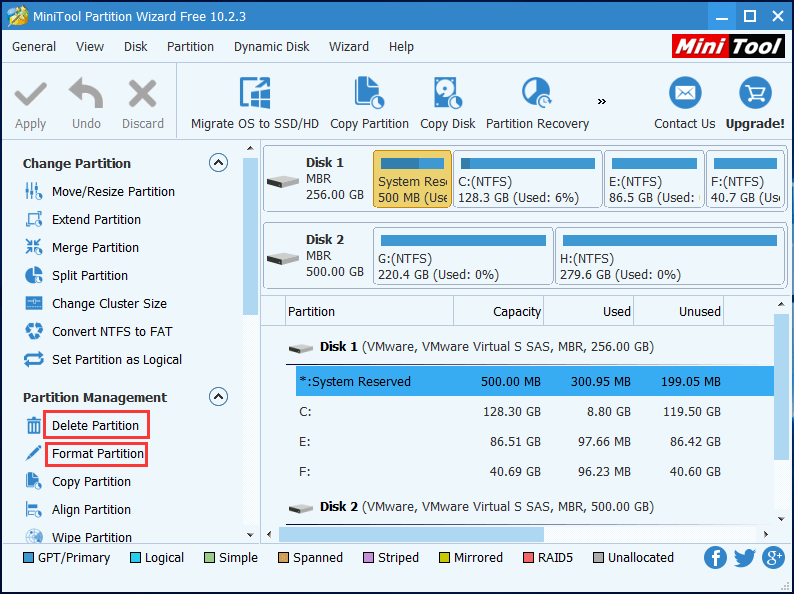Open Copy Partition wizard in toolbar
Screen dimensions: 794x594
click(x=369, y=93)
